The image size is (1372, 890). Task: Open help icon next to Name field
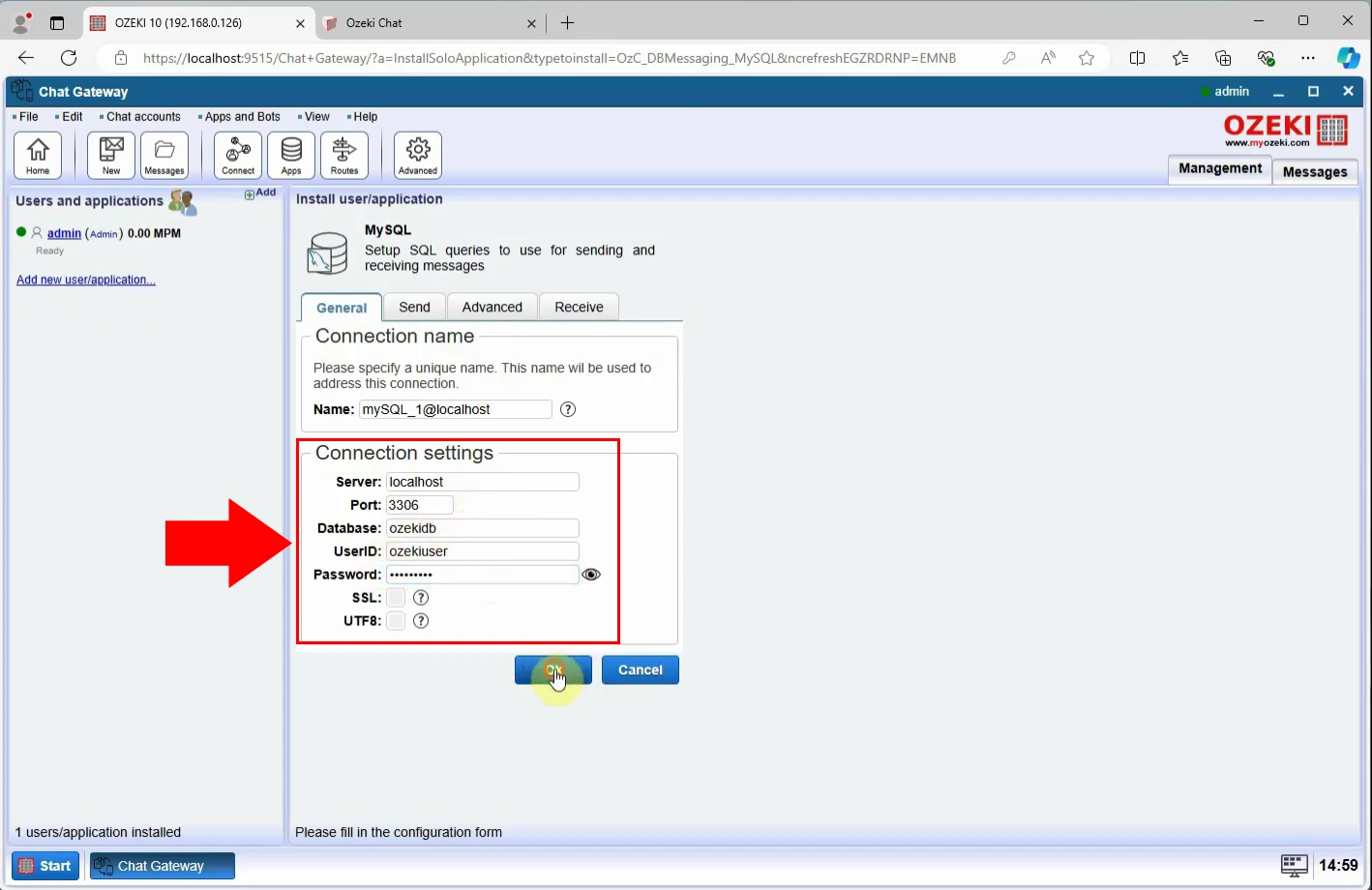tap(568, 409)
